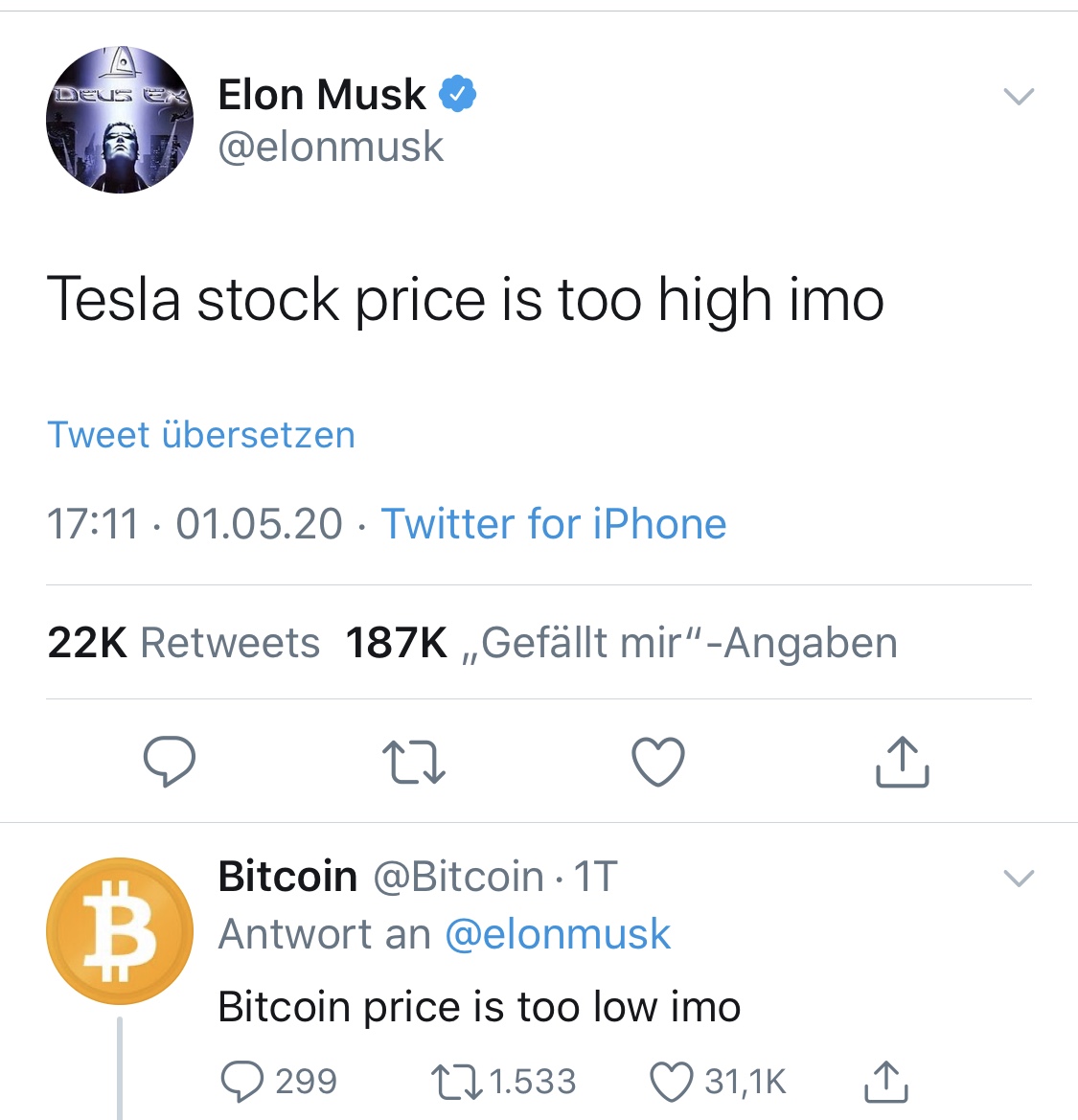This screenshot has height=1120, width=1078.
Task: Open 'Twitter for iPhone' source link
Action: 554,524
